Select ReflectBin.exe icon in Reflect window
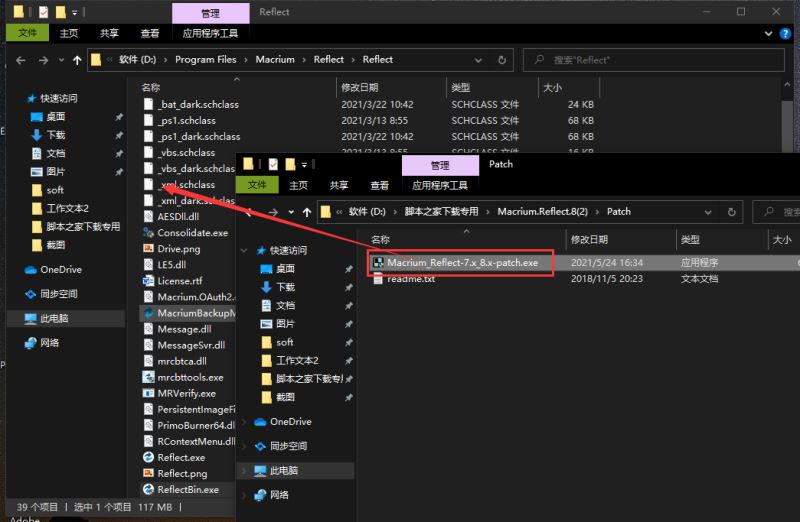The height and width of the screenshot is (522, 800). click(148, 489)
